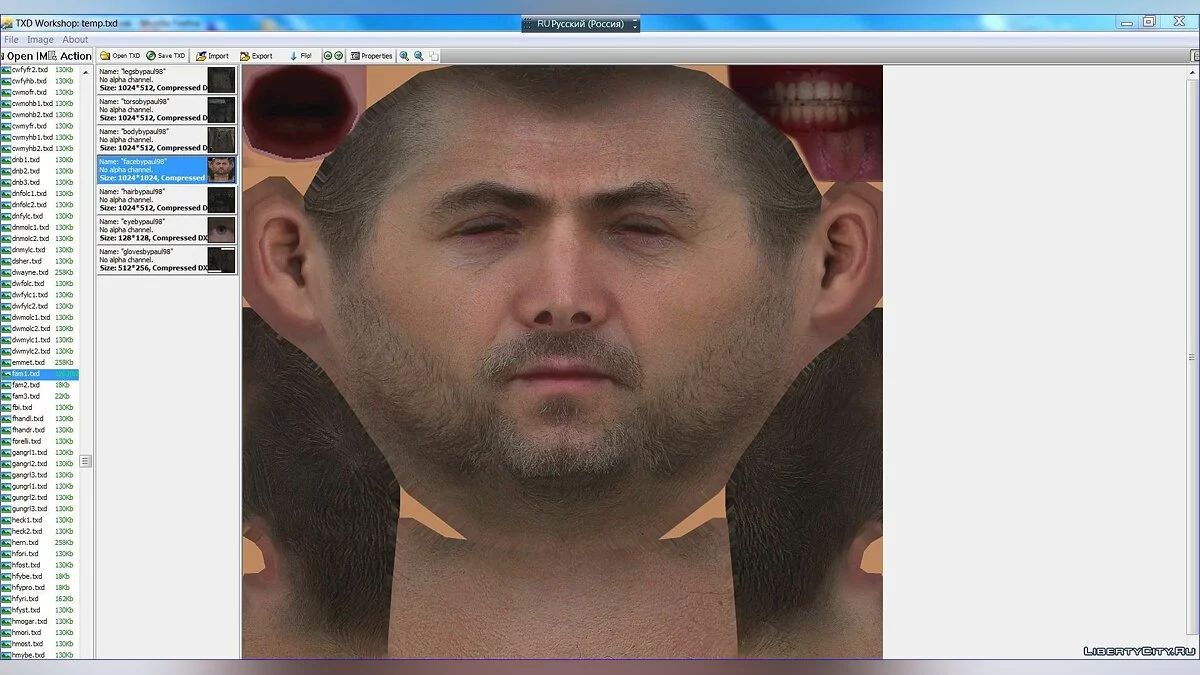Click the zoom out magnifier icon

coord(419,56)
